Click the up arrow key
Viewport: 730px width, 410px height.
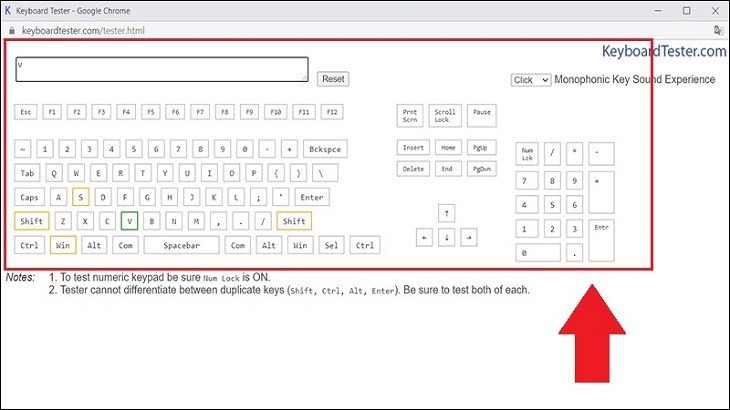(446, 213)
